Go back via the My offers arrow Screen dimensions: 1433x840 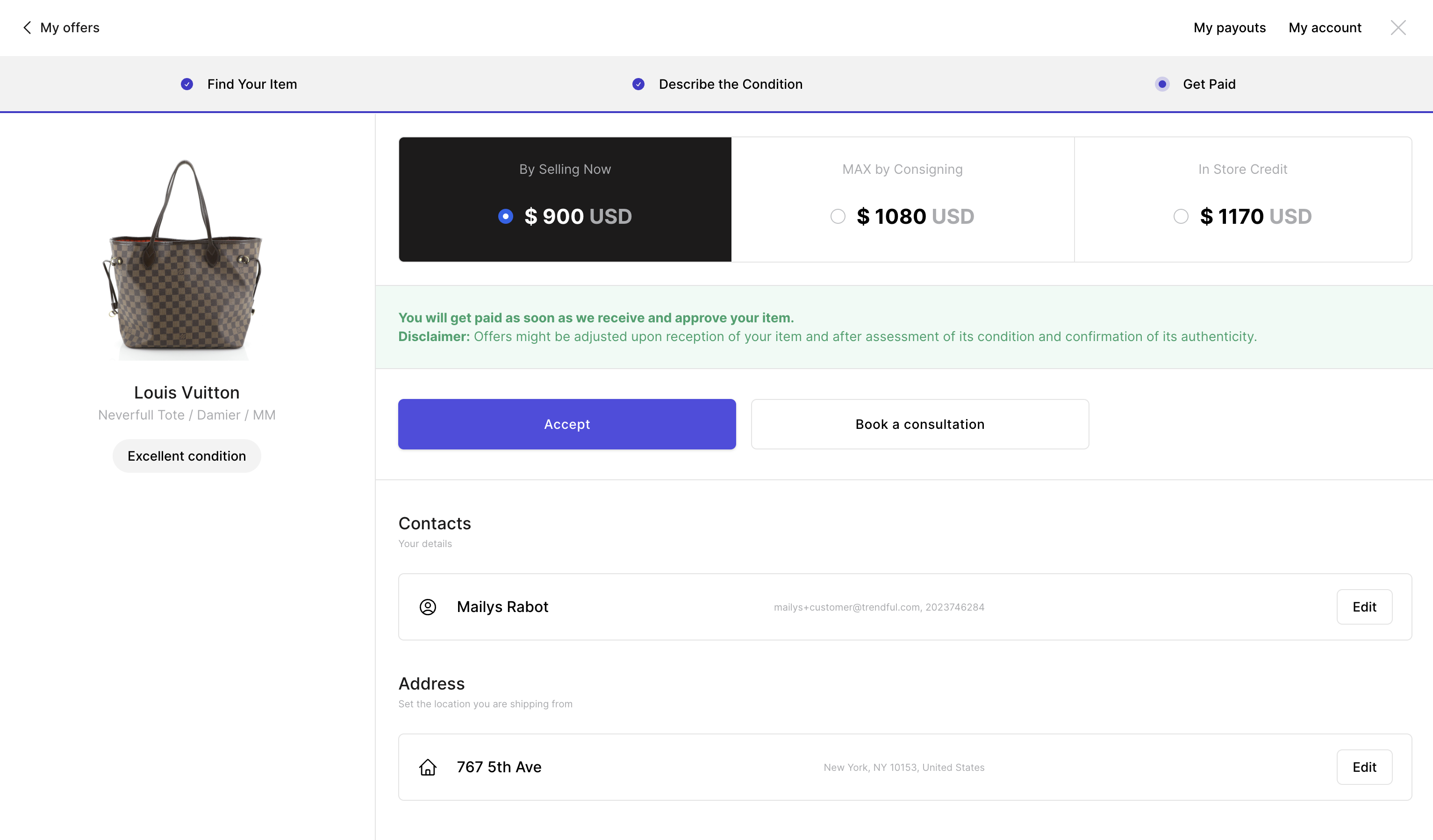[x=27, y=28]
